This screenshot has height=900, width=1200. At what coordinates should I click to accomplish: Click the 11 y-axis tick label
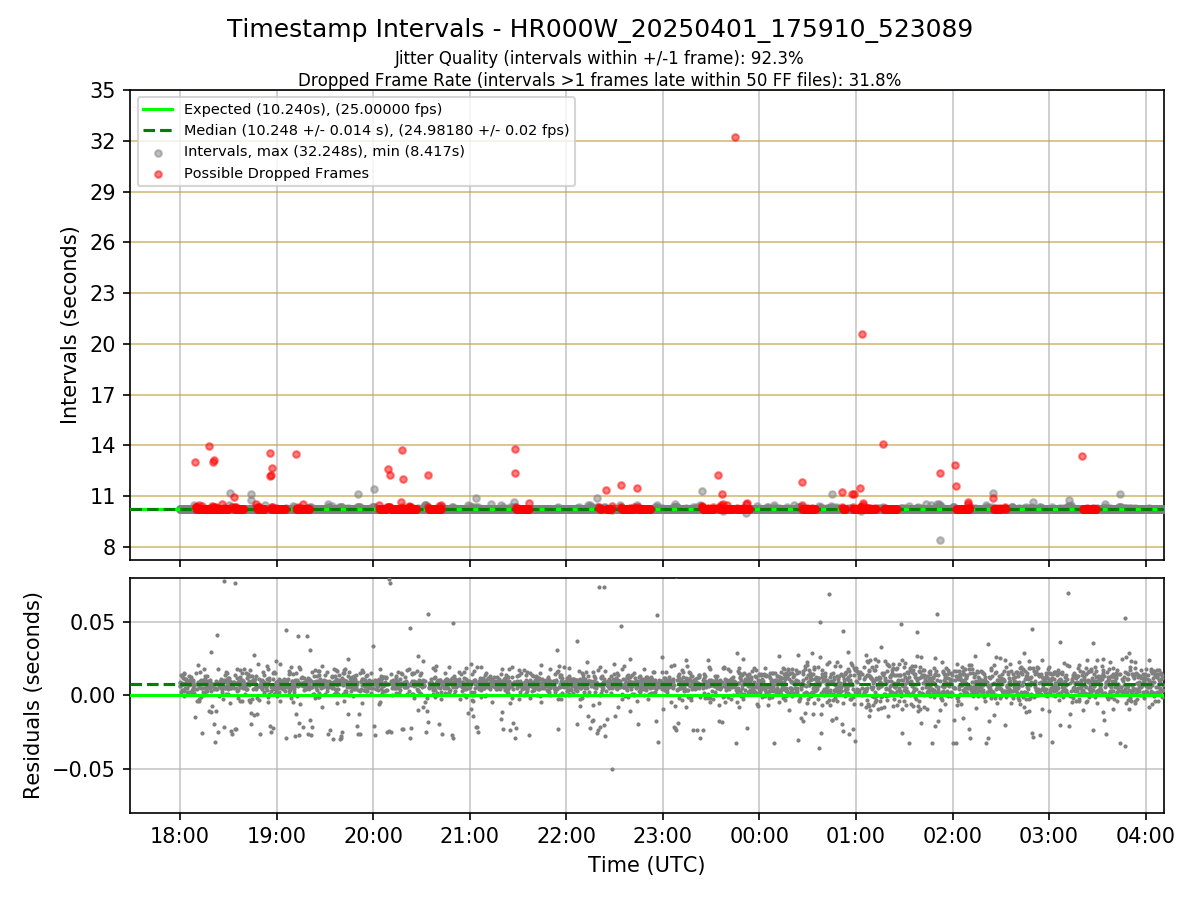103,496
